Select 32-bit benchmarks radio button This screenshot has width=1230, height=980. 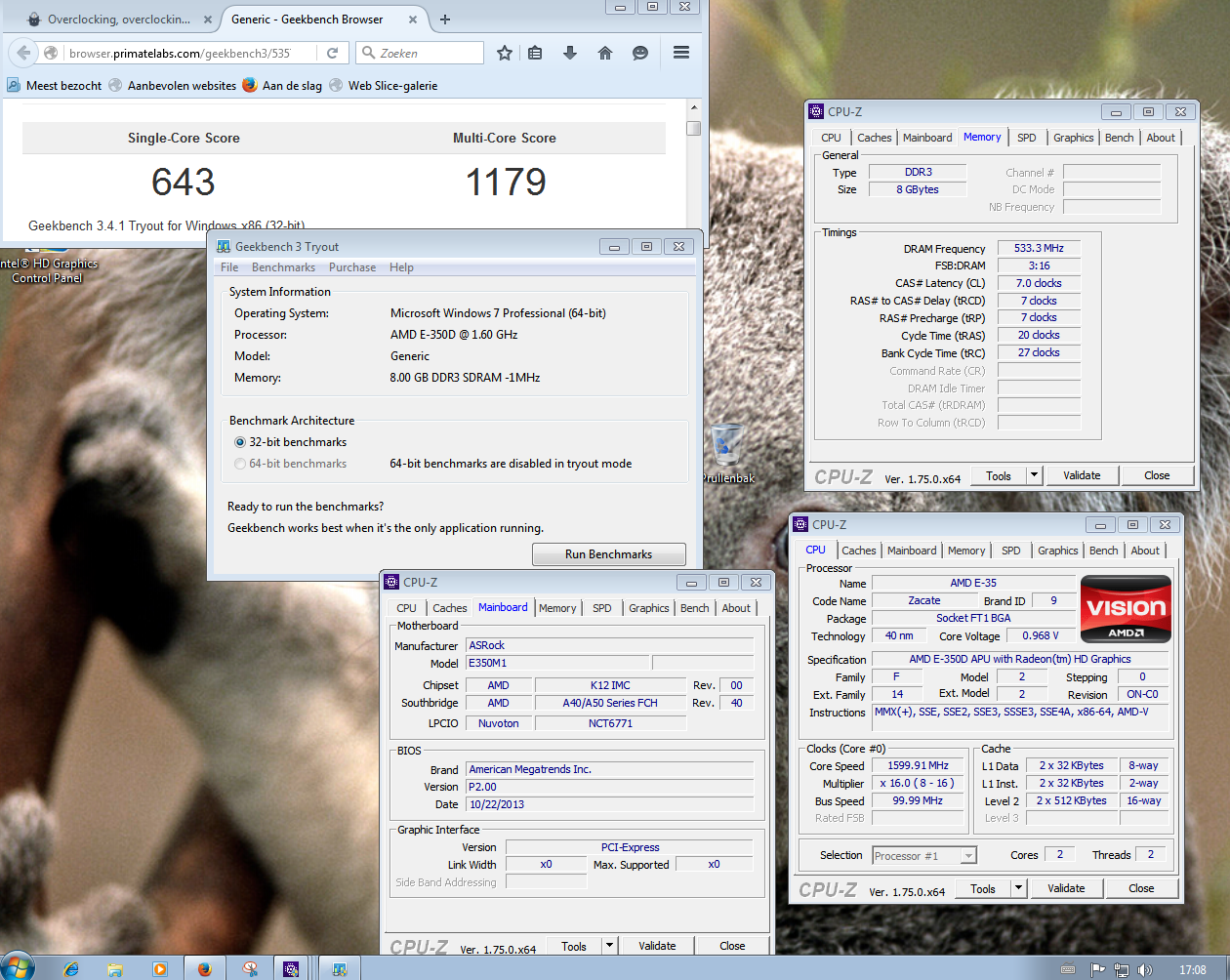point(240,442)
